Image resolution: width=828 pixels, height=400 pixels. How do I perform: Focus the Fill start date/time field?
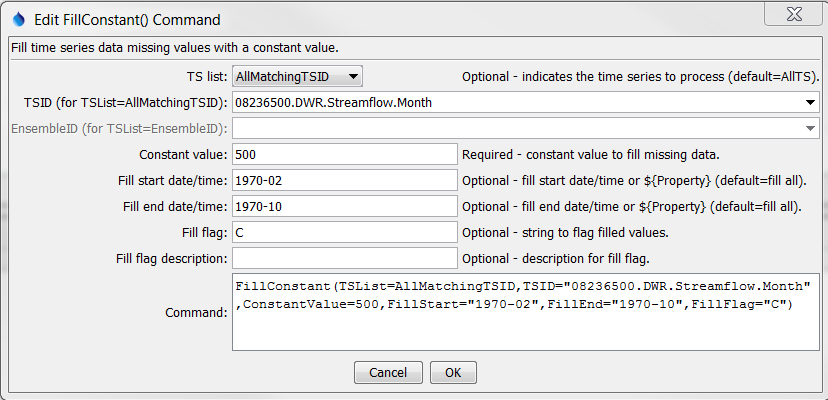(343, 180)
